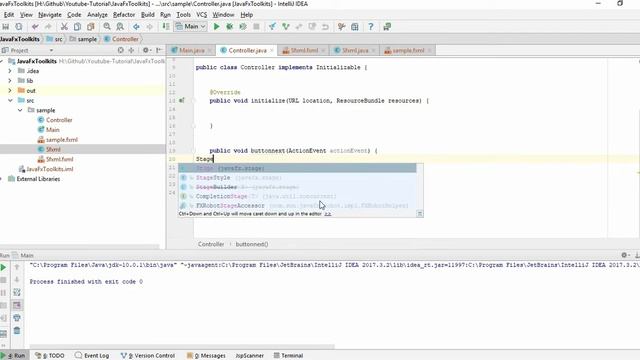Screen dimensions: 640x360
Task: Click the Help question mark icon
Action: [x=371, y=27]
